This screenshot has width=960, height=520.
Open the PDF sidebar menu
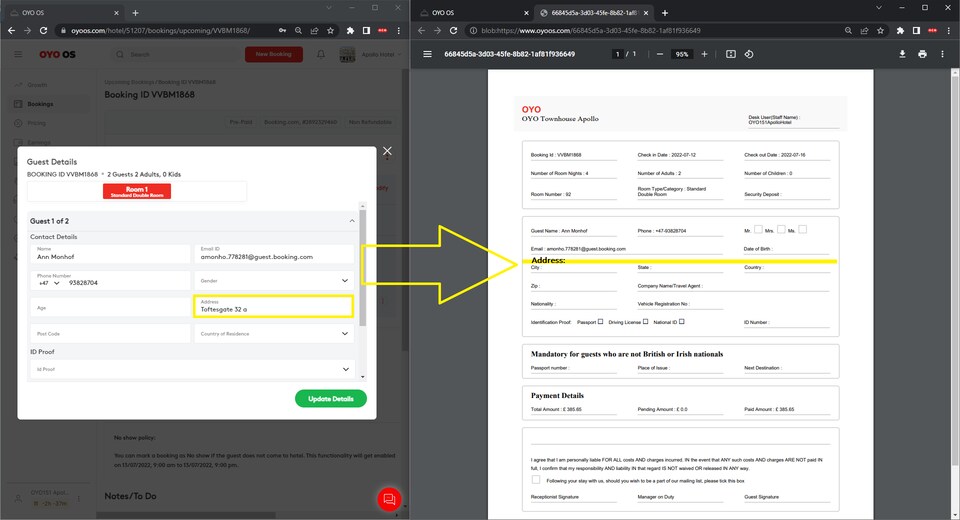428,54
